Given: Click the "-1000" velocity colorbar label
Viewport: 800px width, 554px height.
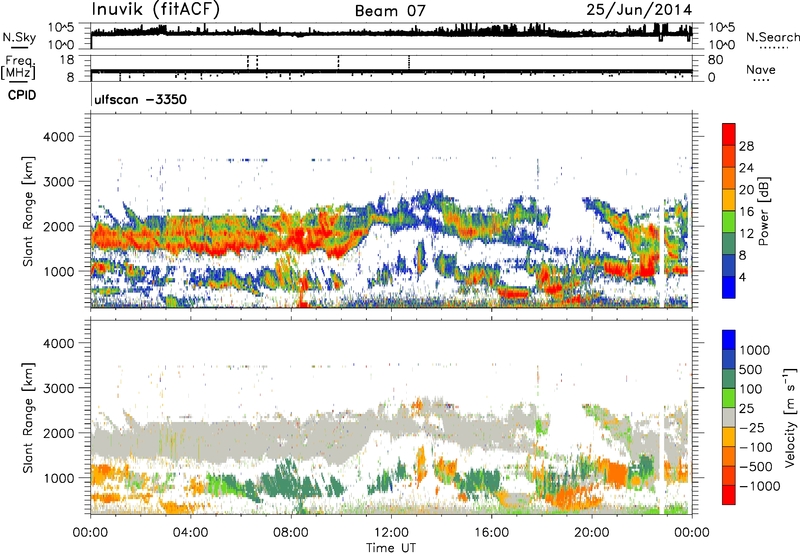Looking at the screenshot, I should [x=760, y=486].
